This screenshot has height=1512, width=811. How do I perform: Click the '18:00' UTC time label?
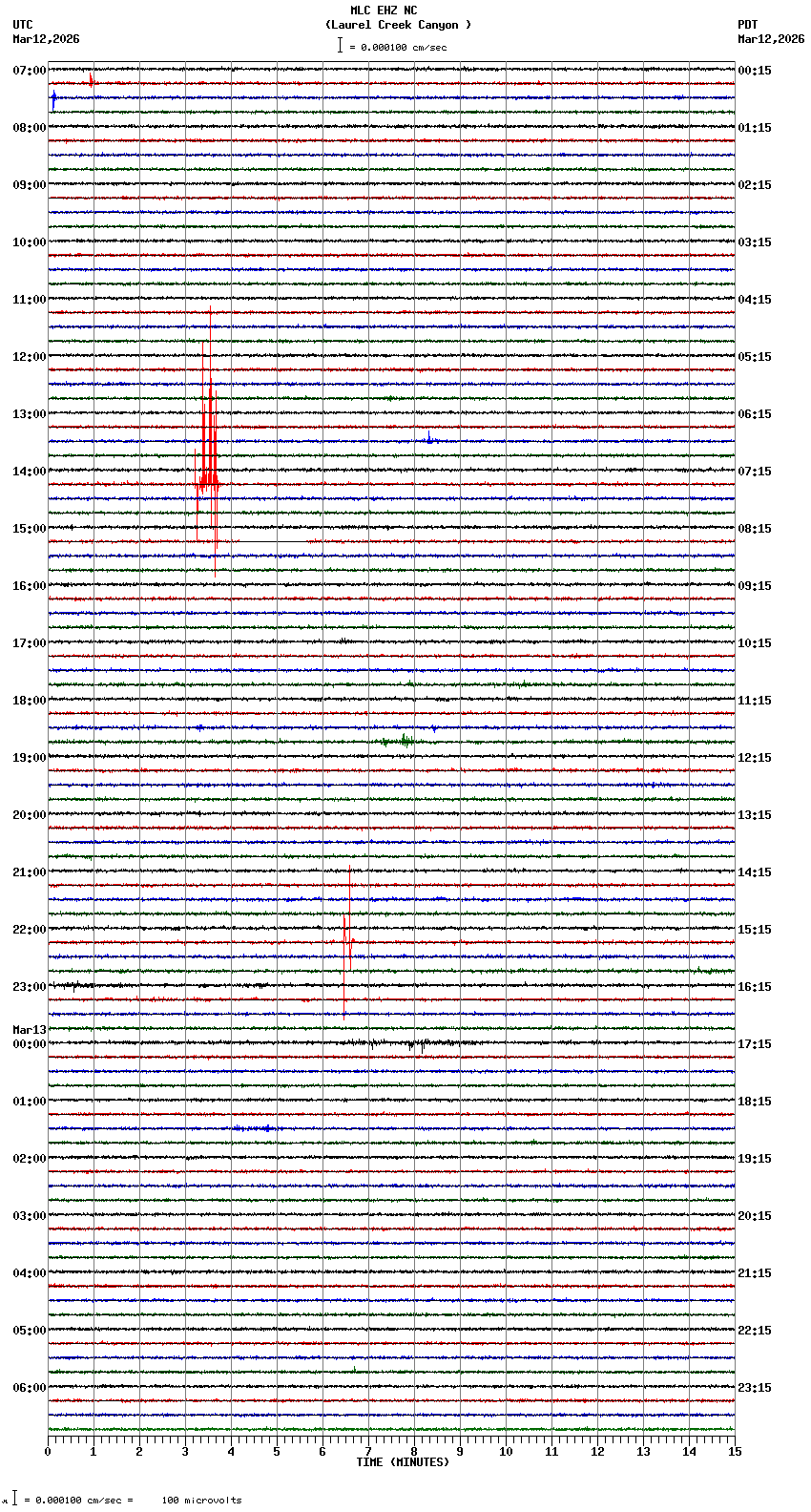[x=30, y=701]
